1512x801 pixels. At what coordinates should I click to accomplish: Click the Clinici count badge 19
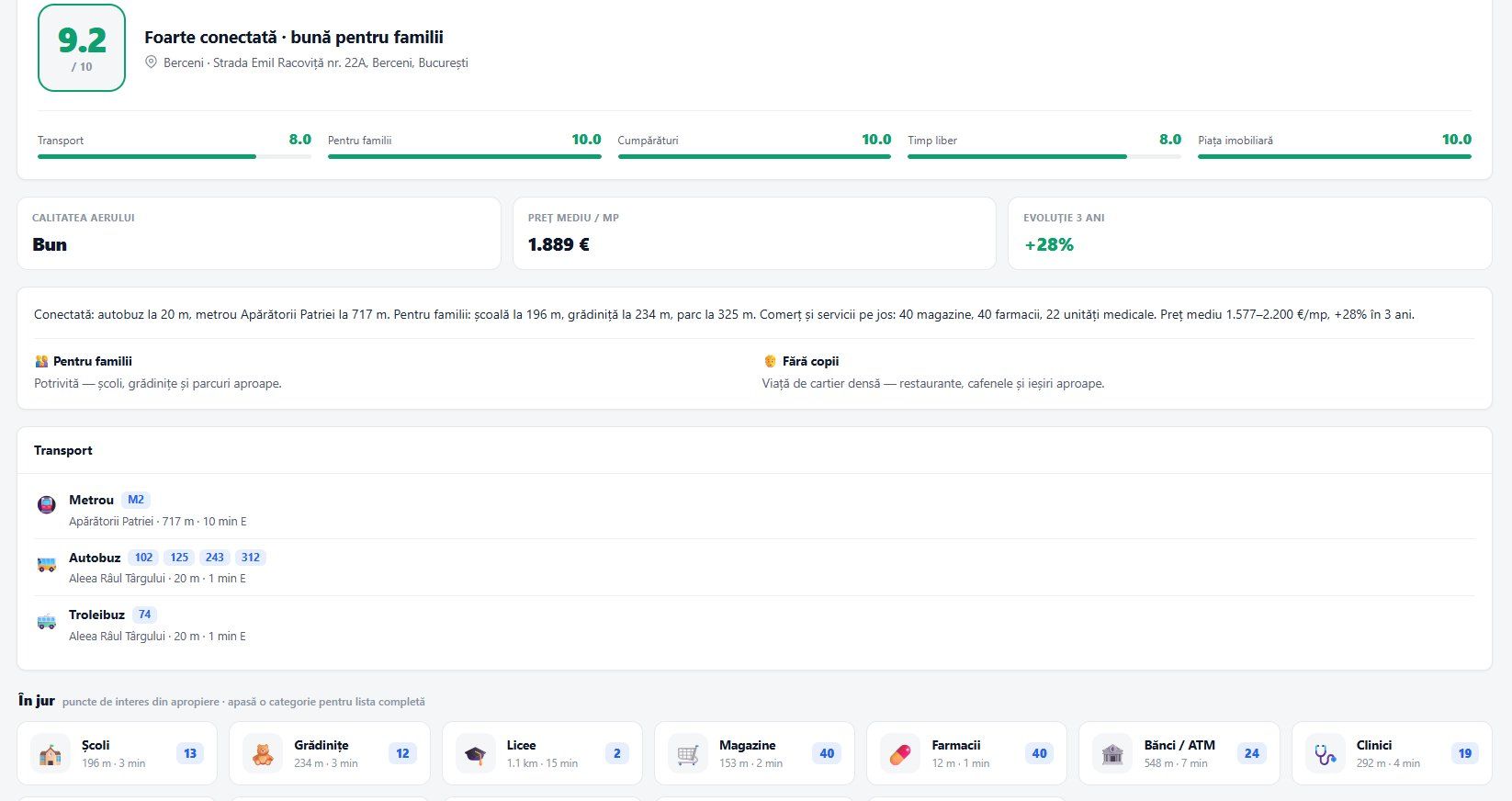(x=1464, y=753)
